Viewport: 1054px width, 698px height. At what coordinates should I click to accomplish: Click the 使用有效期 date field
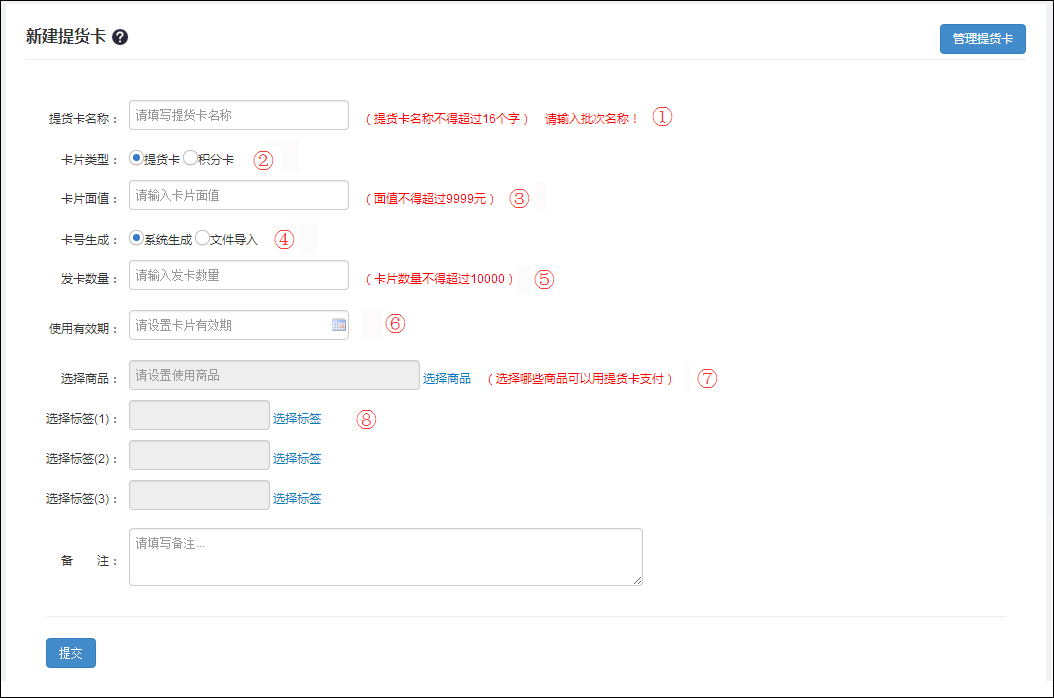pos(228,325)
